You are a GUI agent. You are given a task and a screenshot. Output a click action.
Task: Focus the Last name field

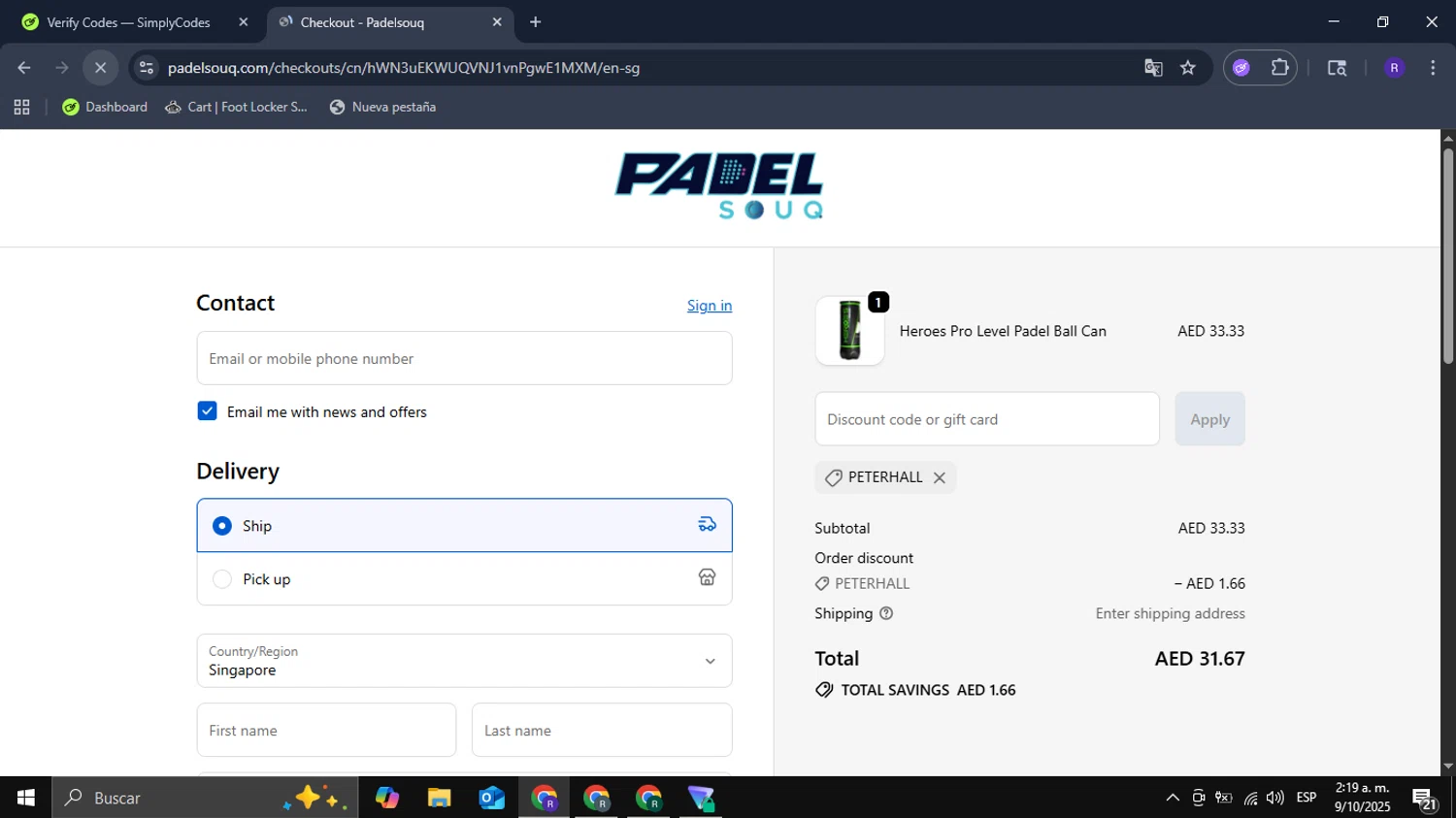coord(602,730)
